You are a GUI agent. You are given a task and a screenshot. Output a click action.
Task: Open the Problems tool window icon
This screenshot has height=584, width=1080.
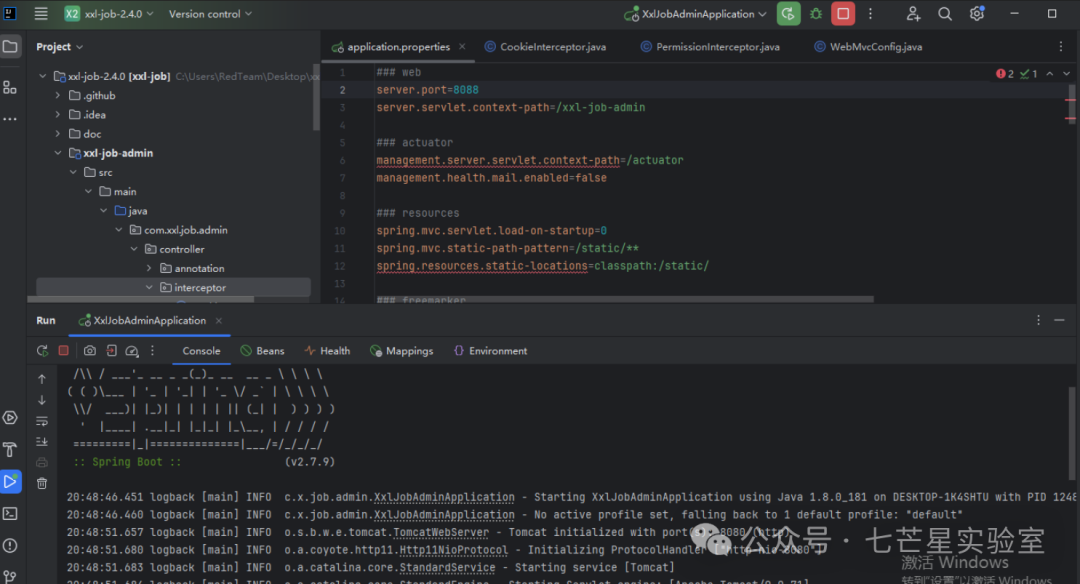(10, 545)
